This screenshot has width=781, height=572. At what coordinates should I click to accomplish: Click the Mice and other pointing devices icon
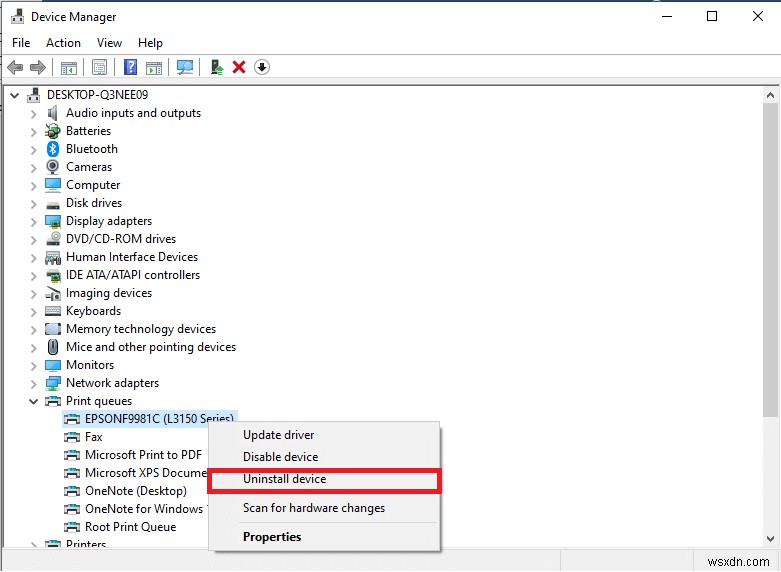(53, 347)
